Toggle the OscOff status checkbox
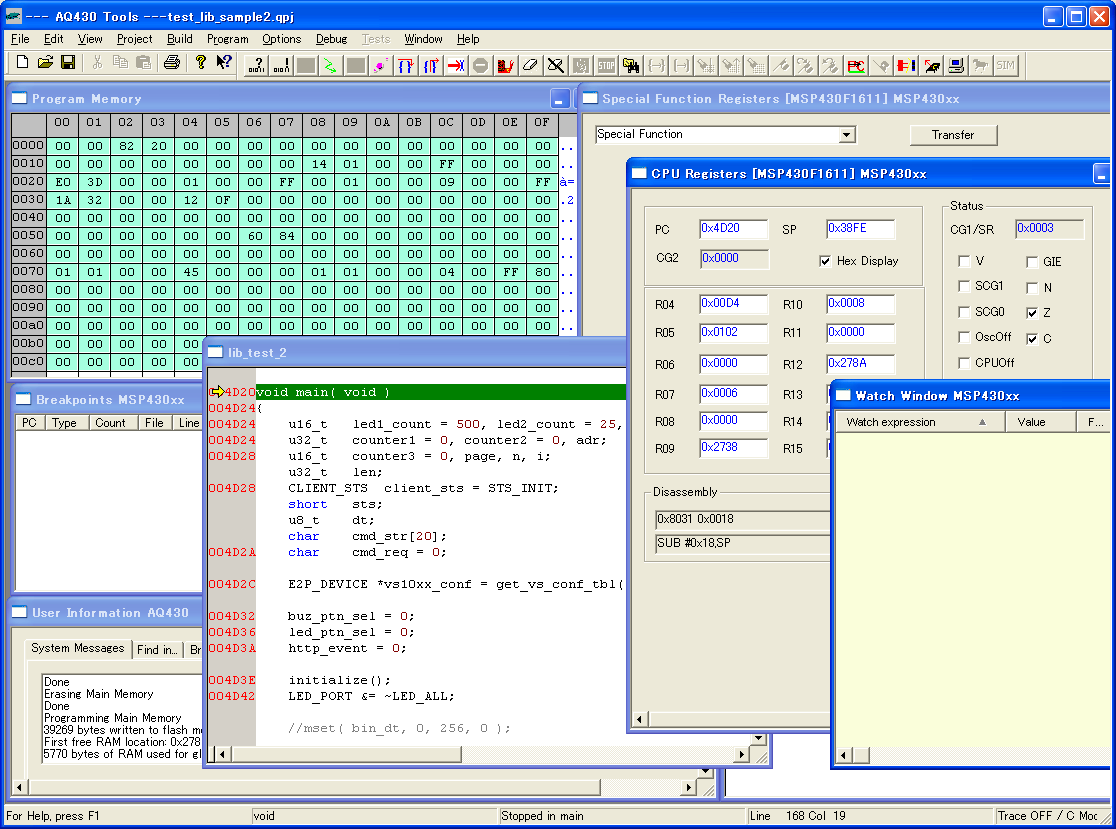 click(964, 337)
